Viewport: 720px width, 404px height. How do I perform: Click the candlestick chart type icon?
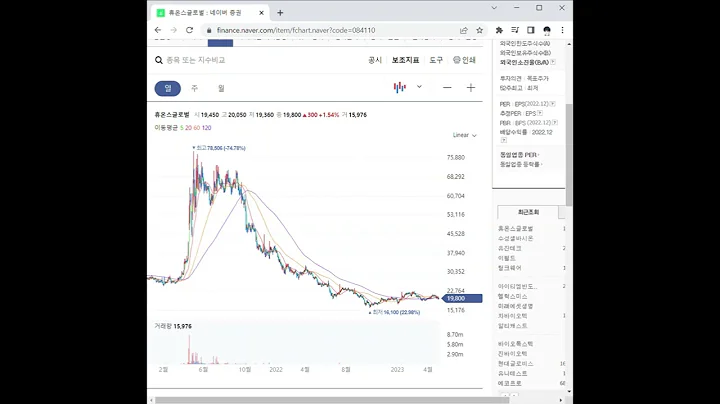399,87
